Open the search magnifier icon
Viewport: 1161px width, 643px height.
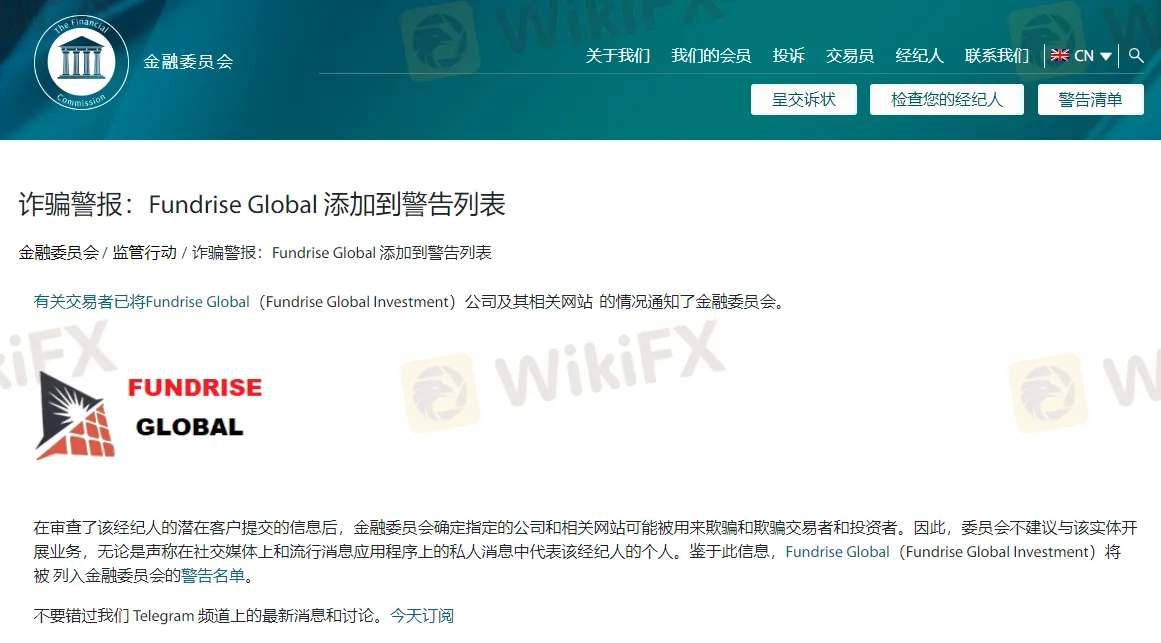[1136, 56]
